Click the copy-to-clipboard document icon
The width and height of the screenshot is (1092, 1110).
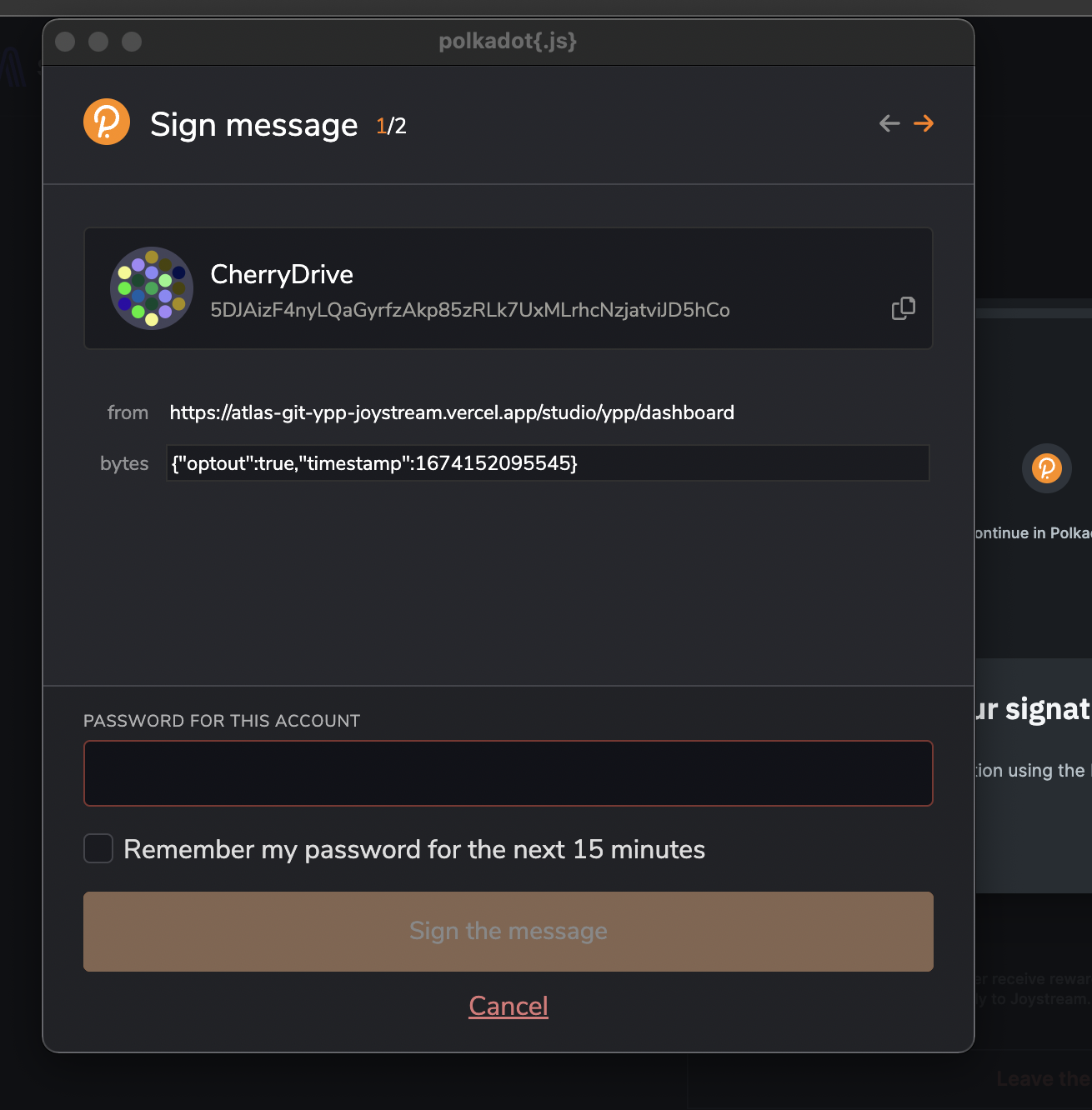point(904,307)
